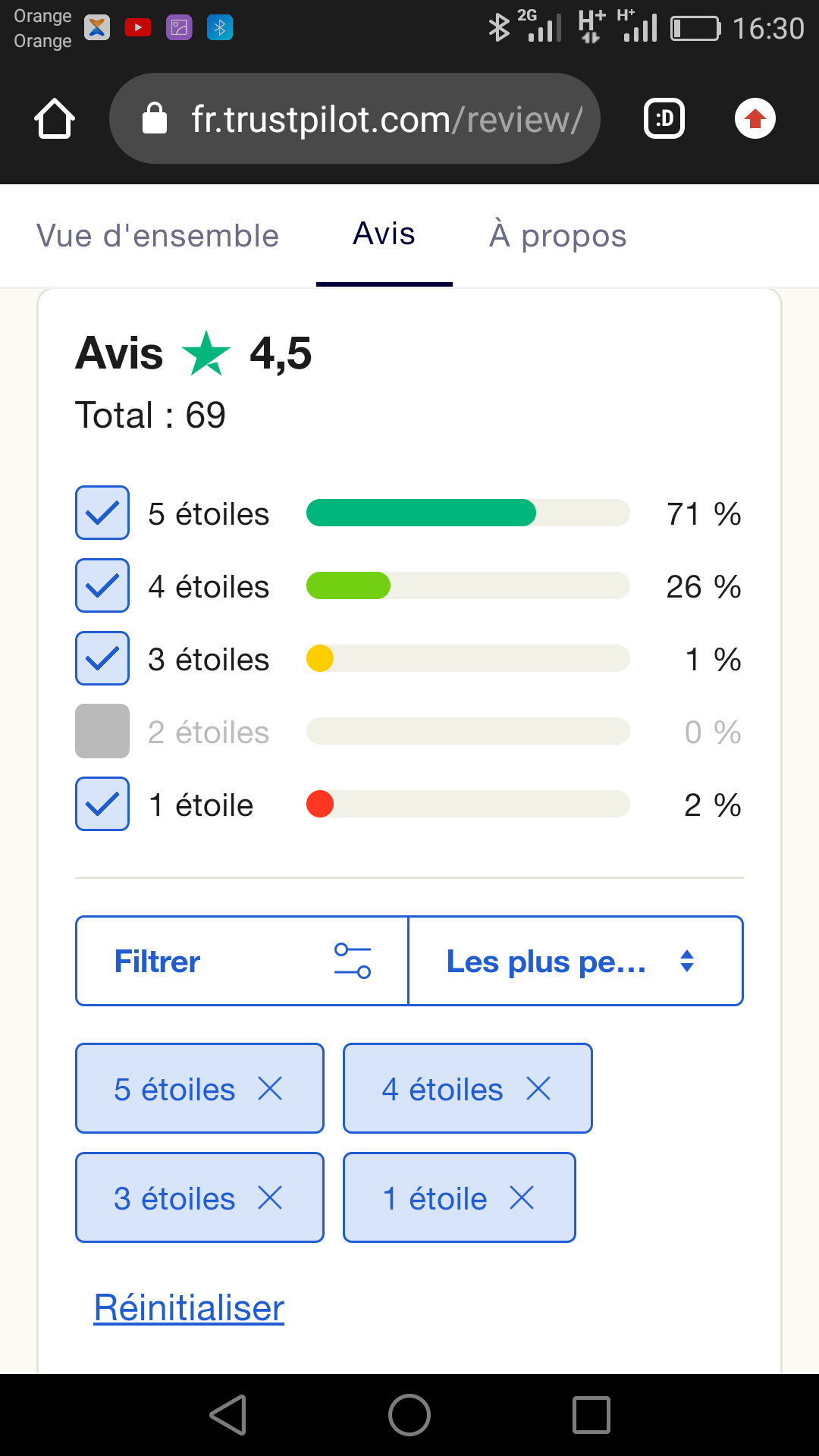Uncheck the 5 étoiles checkbox
Viewport: 819px width, 1456px height.
tap(102, 513)
